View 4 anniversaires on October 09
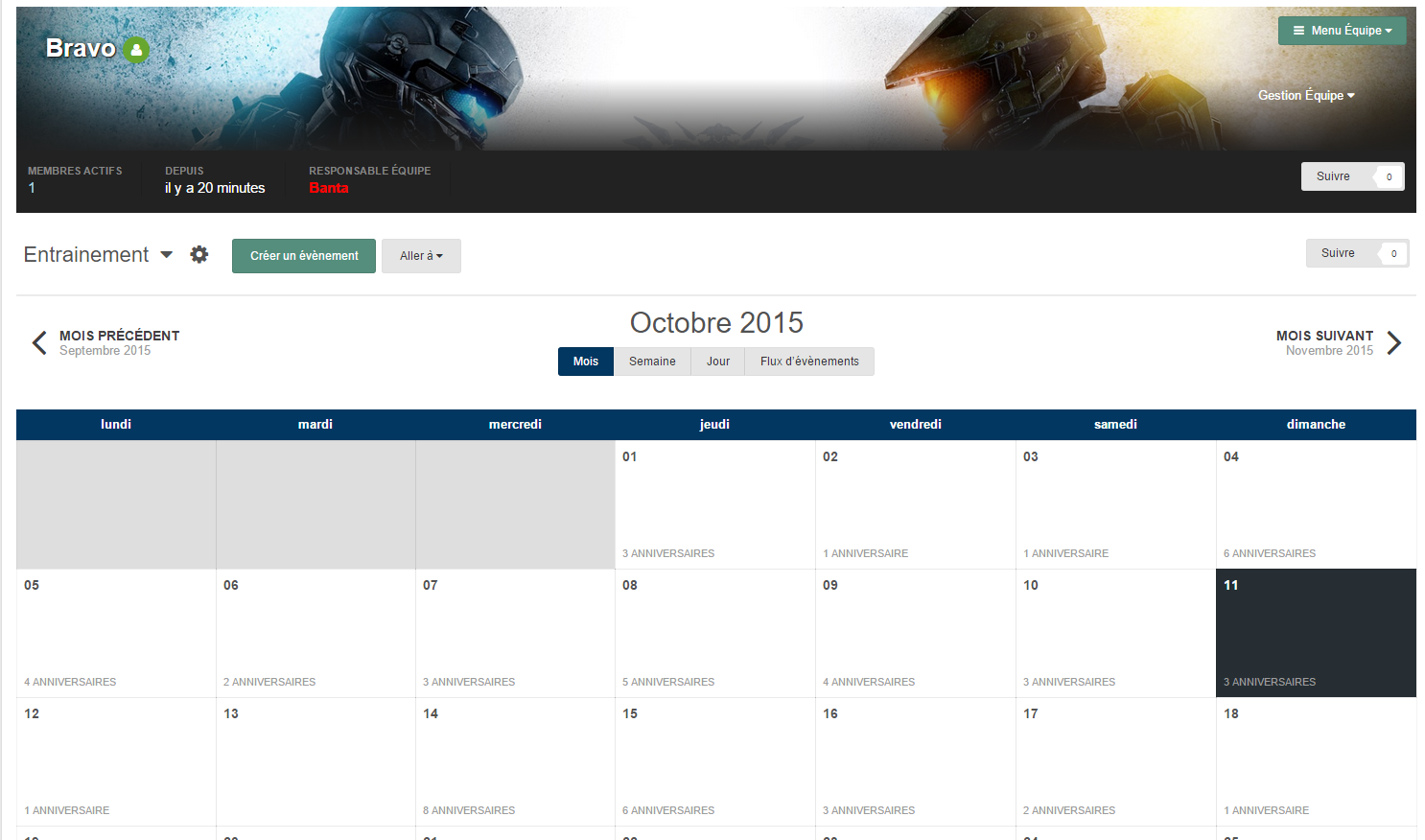Image resolution: width=1425 pixels, height=840 pixels. [x=869, y=682]
